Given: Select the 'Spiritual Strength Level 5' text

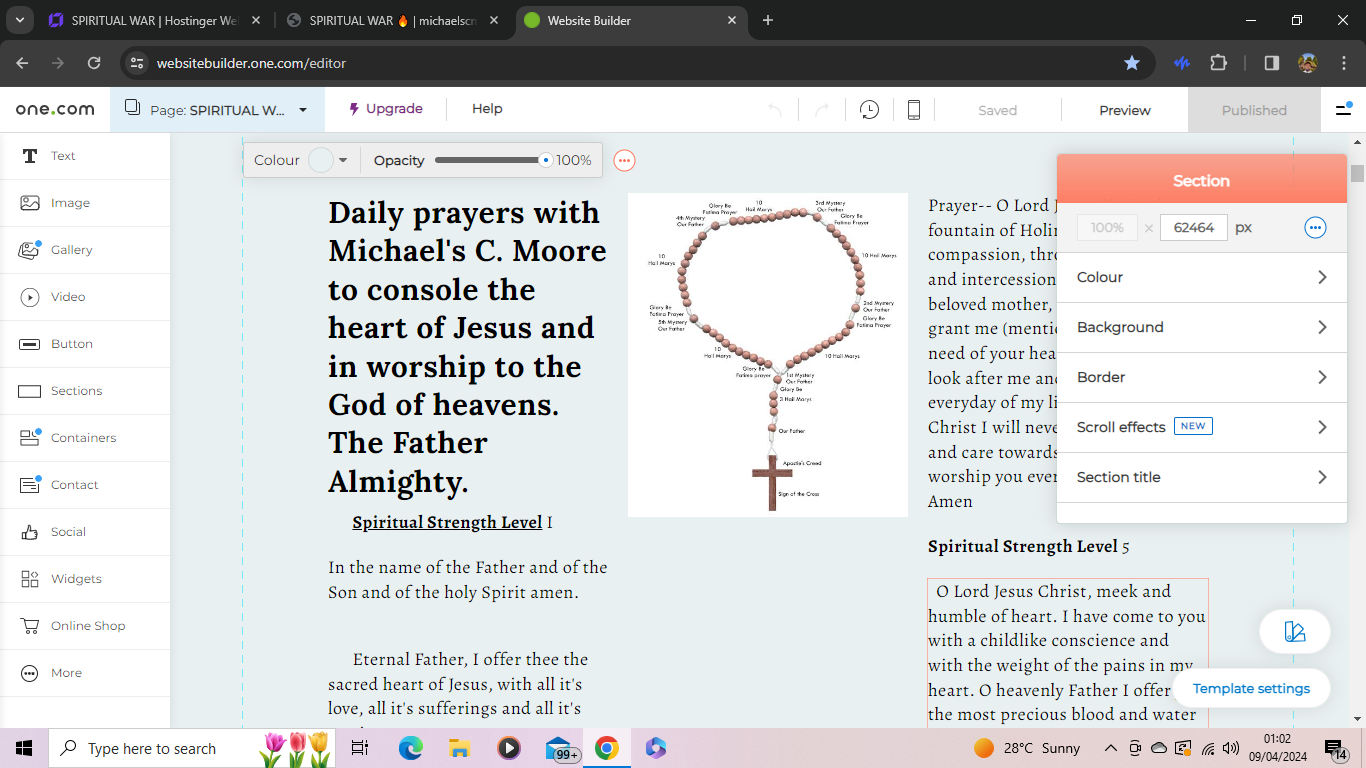Looking at the screenshot, I should pos(1029,546).
